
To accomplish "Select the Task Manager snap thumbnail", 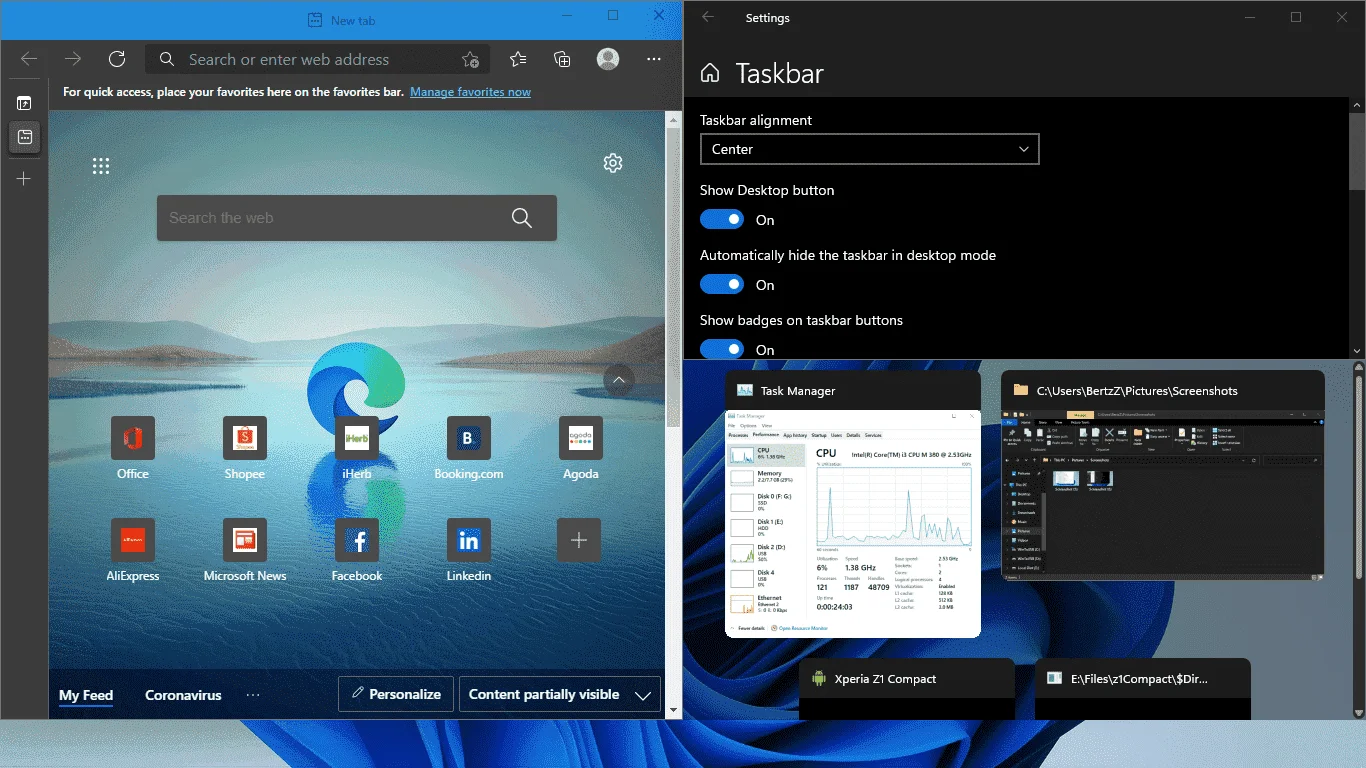I will pyautogui.click(x=853, y=504).
